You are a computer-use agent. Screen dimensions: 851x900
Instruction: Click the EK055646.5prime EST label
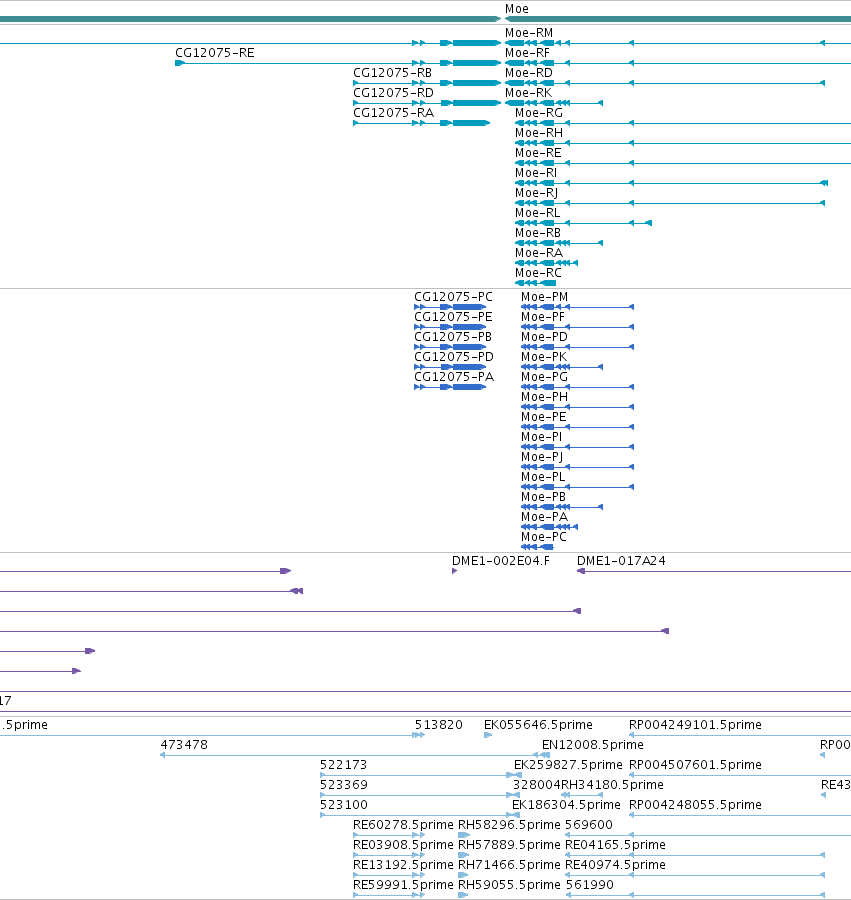[538, 726]
